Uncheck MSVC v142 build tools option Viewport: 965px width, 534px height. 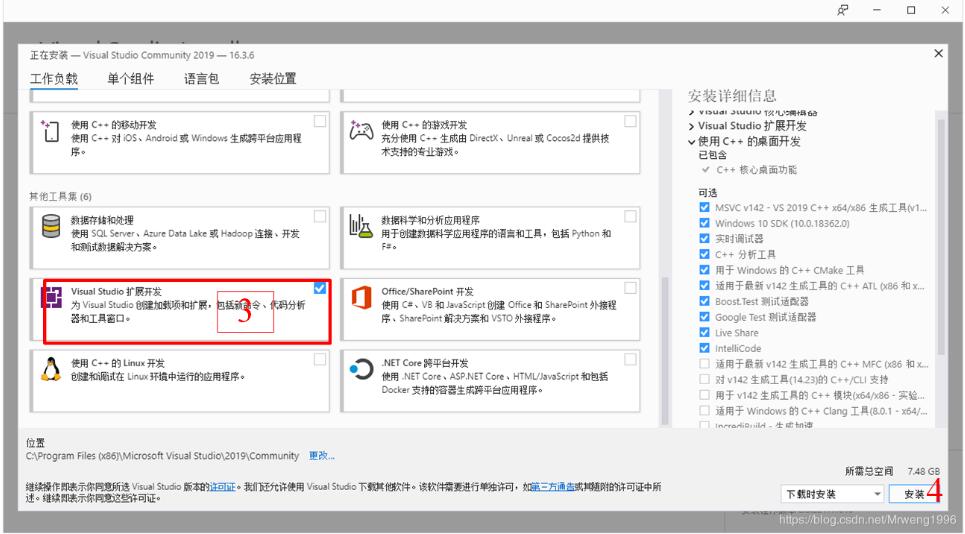704,207
